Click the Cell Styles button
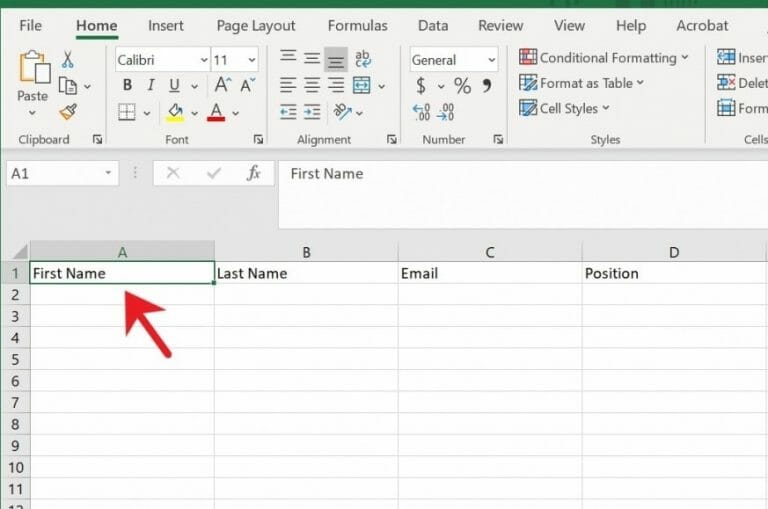 click(565, 108)
